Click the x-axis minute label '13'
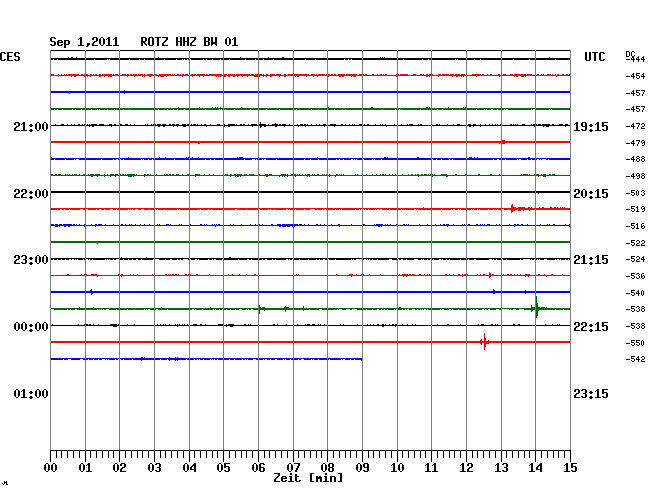Viewport: 650px width, 494px height. coord(501,468)
